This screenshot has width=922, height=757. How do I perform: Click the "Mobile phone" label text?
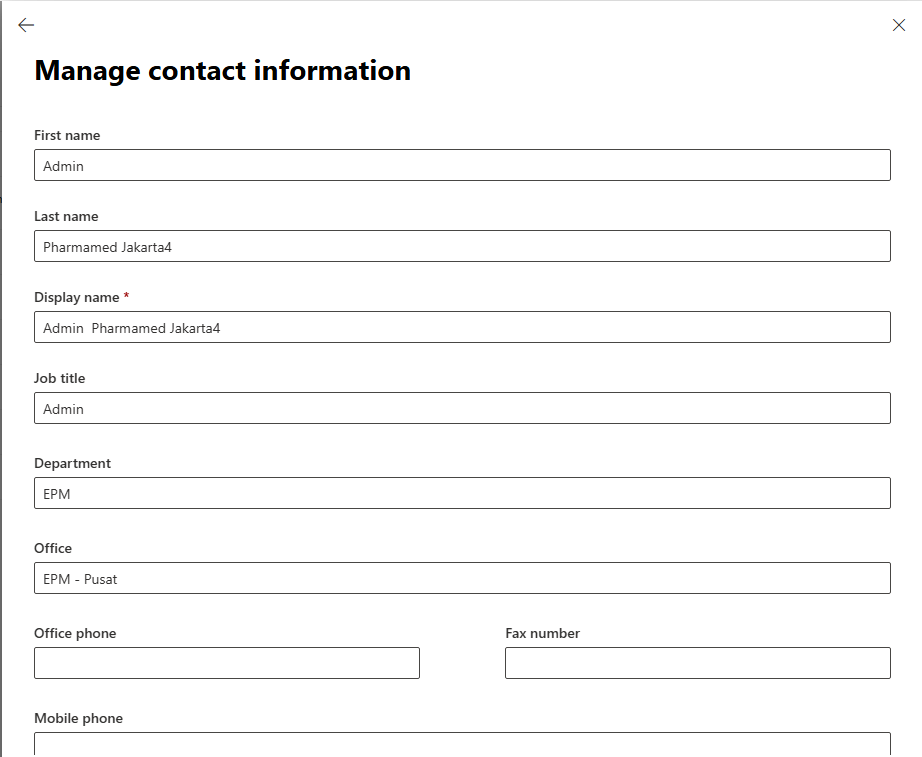pyautogui.click(x=79, y=719)
